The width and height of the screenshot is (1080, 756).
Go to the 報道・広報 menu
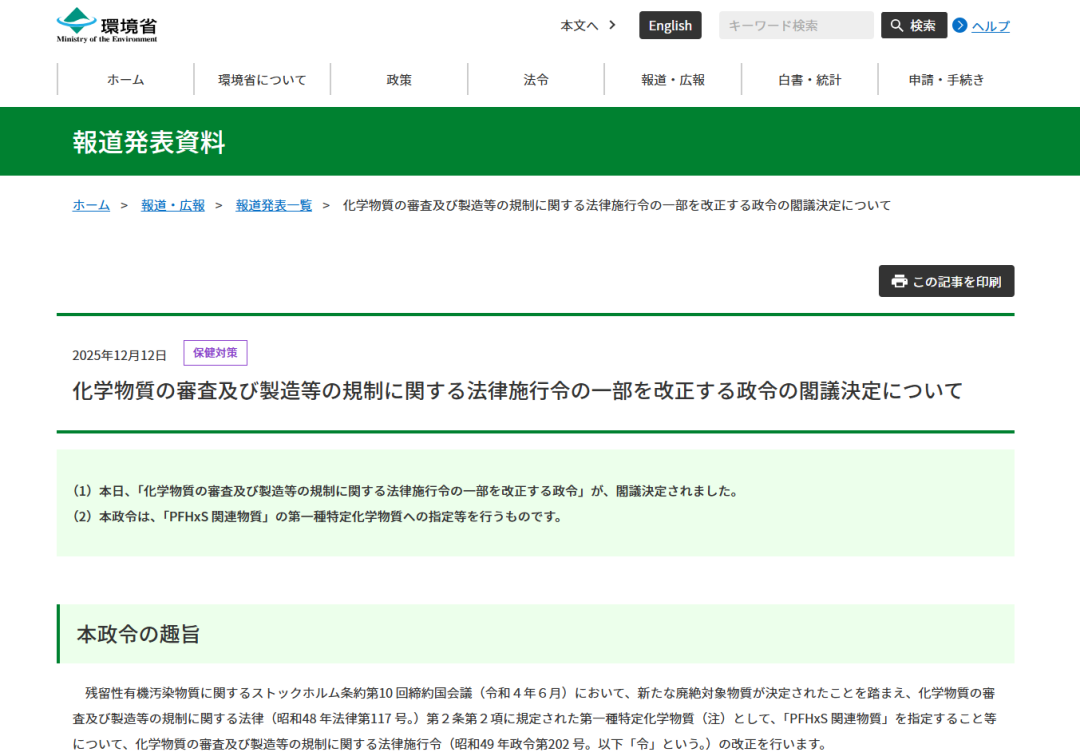(x=673, y=80)
